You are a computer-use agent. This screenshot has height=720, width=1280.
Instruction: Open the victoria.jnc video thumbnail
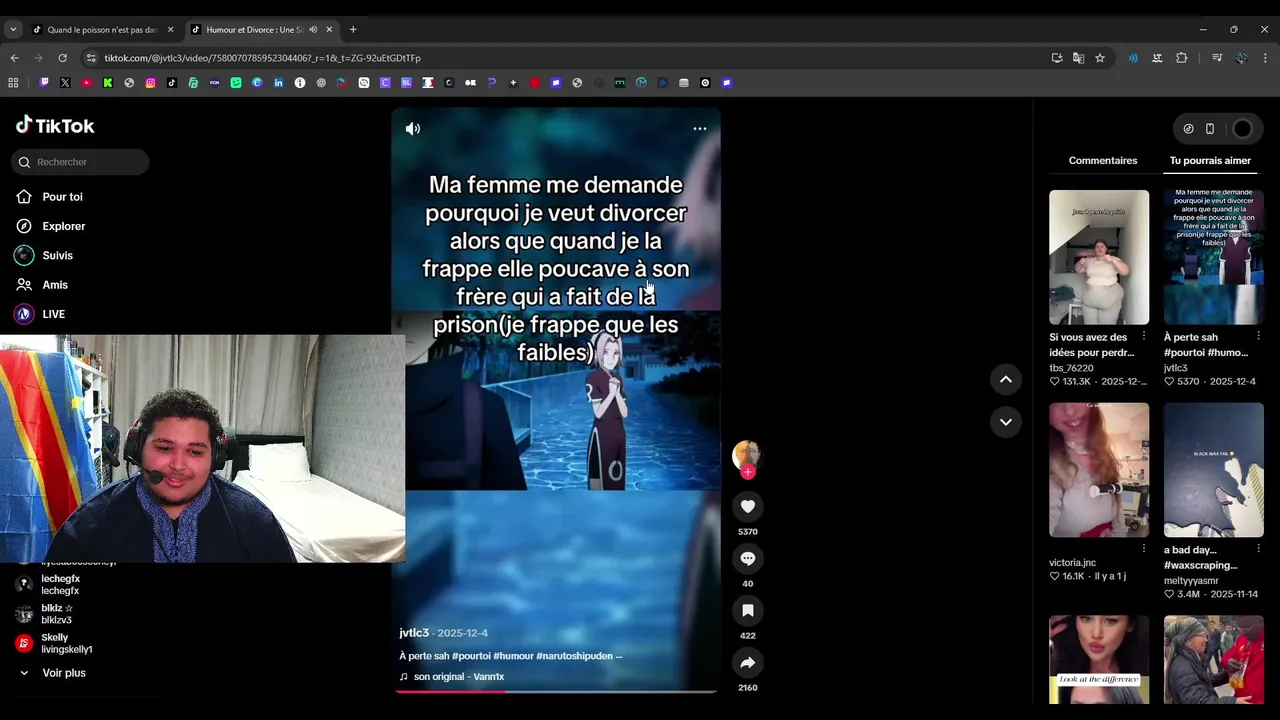coord(1099,470)
